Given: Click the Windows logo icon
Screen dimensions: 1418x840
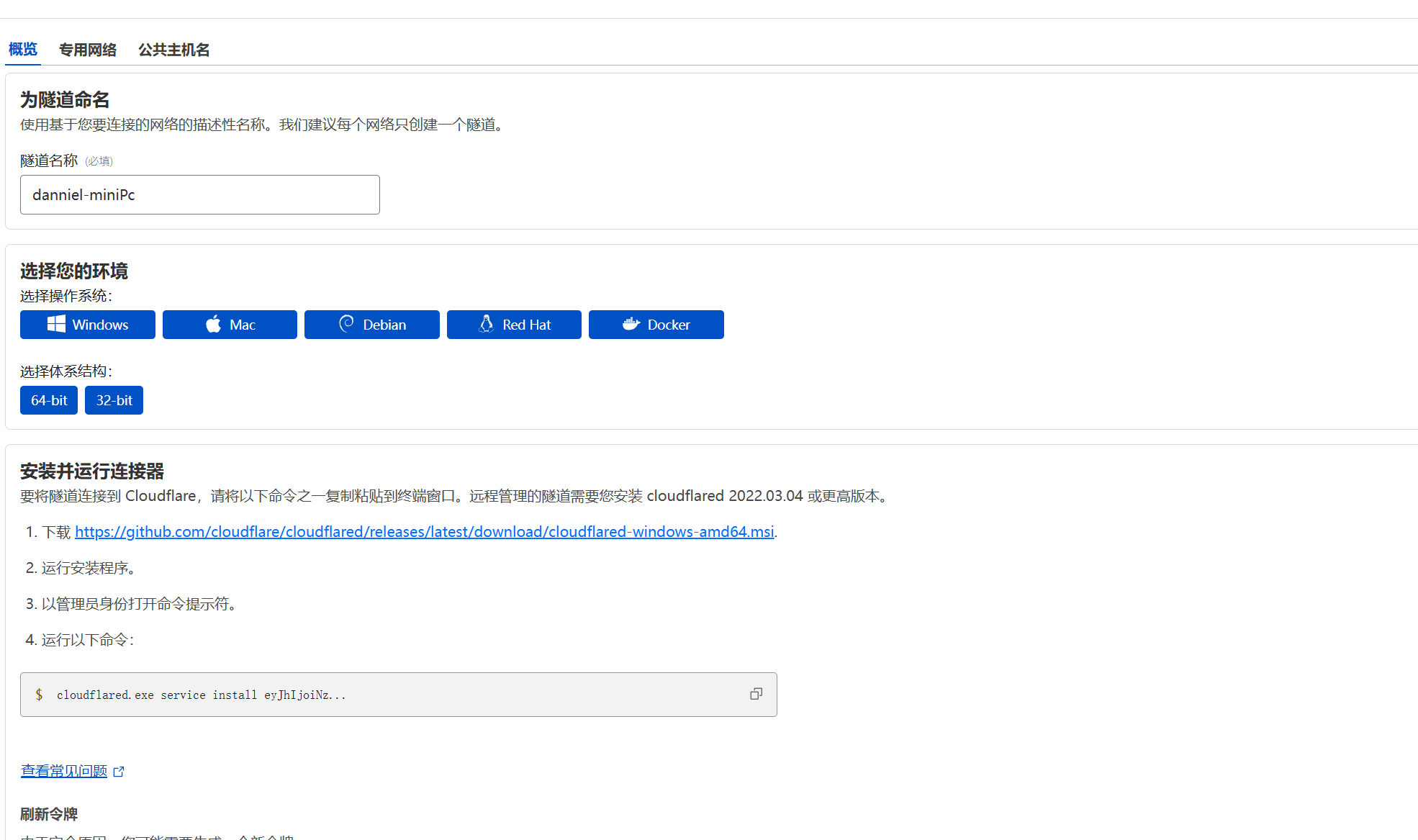Looking at the screenshot, I should coord(56,325).
